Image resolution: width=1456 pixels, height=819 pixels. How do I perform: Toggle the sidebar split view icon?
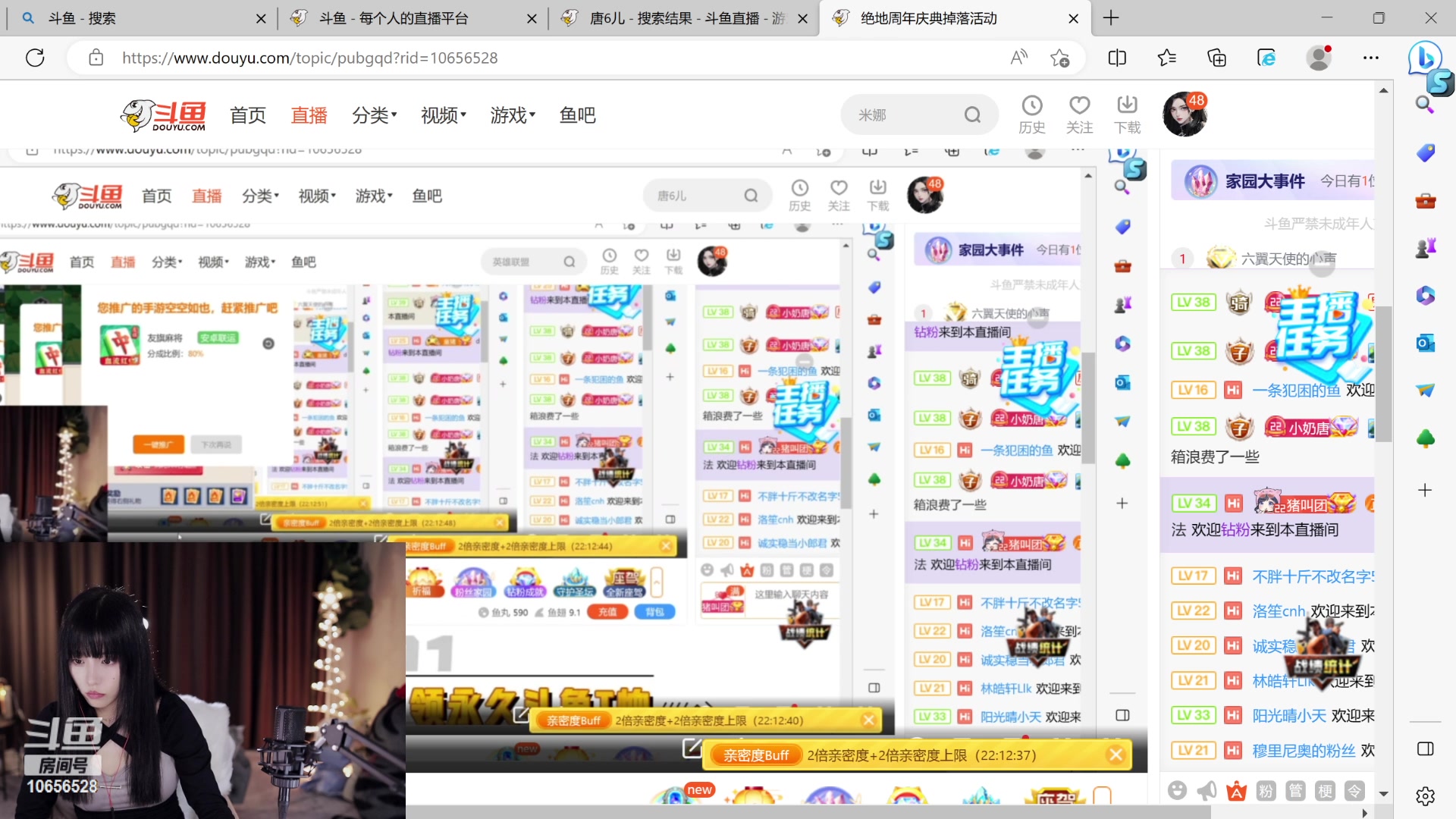1425,748
